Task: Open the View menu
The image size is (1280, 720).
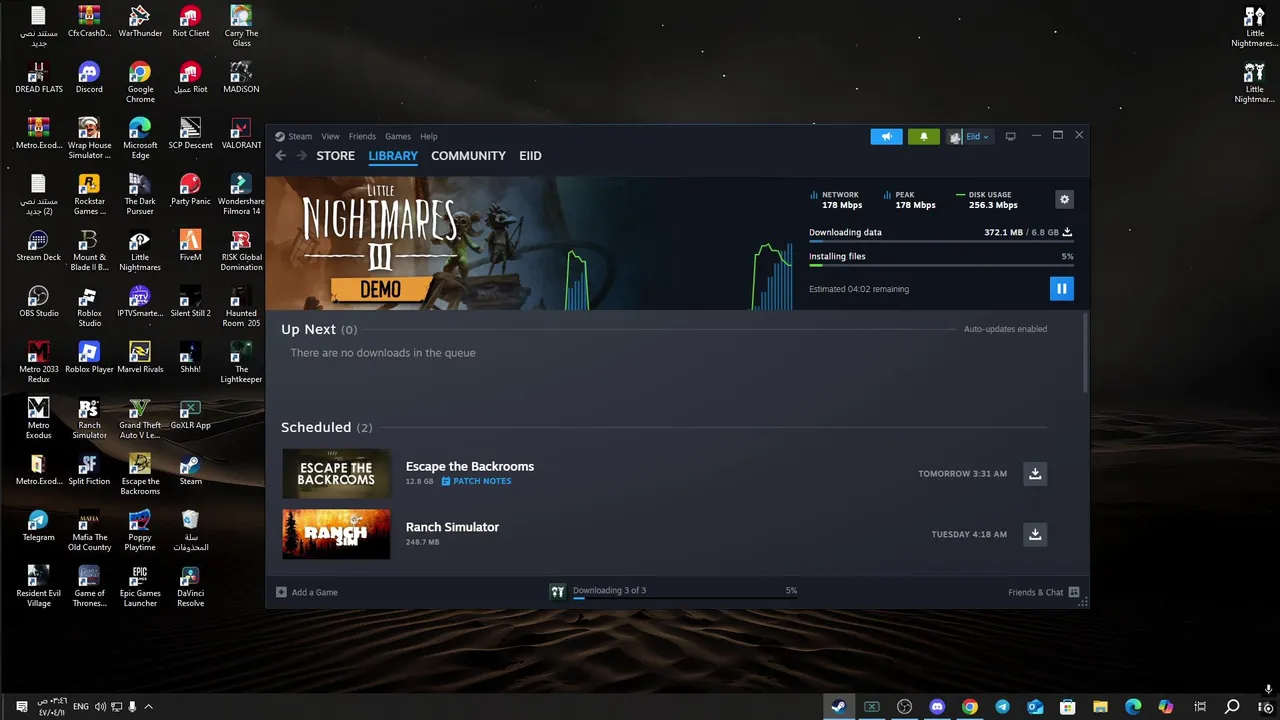Action: click(330, 136)
